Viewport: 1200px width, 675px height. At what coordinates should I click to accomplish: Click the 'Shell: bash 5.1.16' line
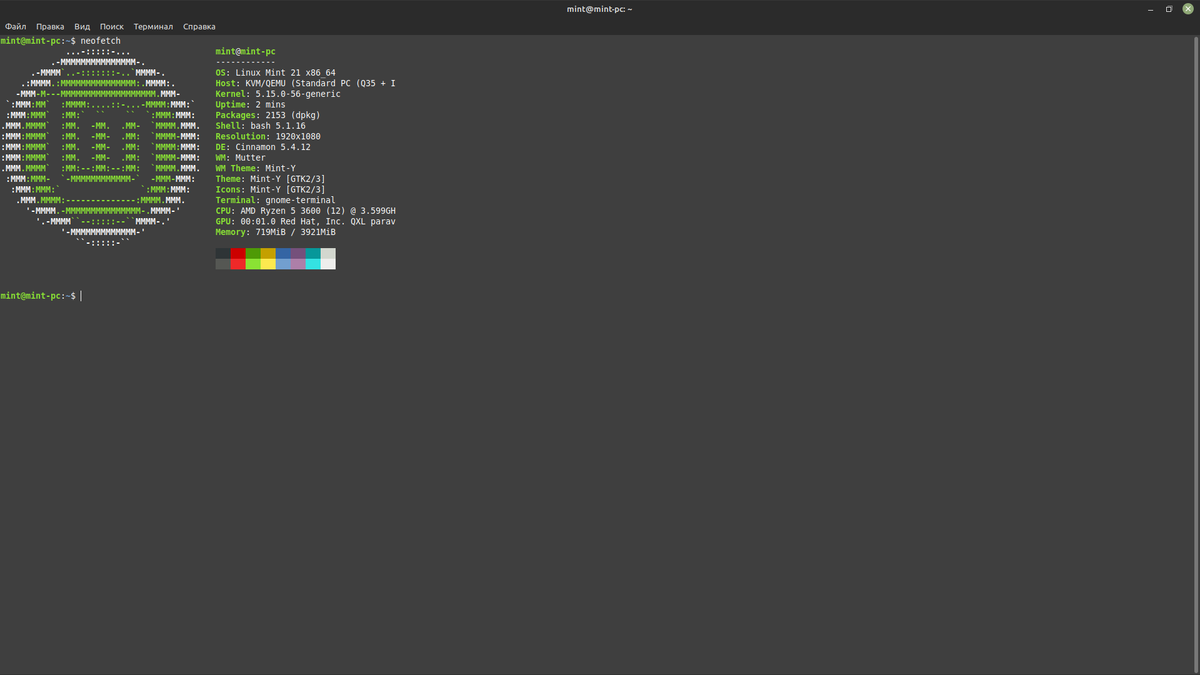260,125
